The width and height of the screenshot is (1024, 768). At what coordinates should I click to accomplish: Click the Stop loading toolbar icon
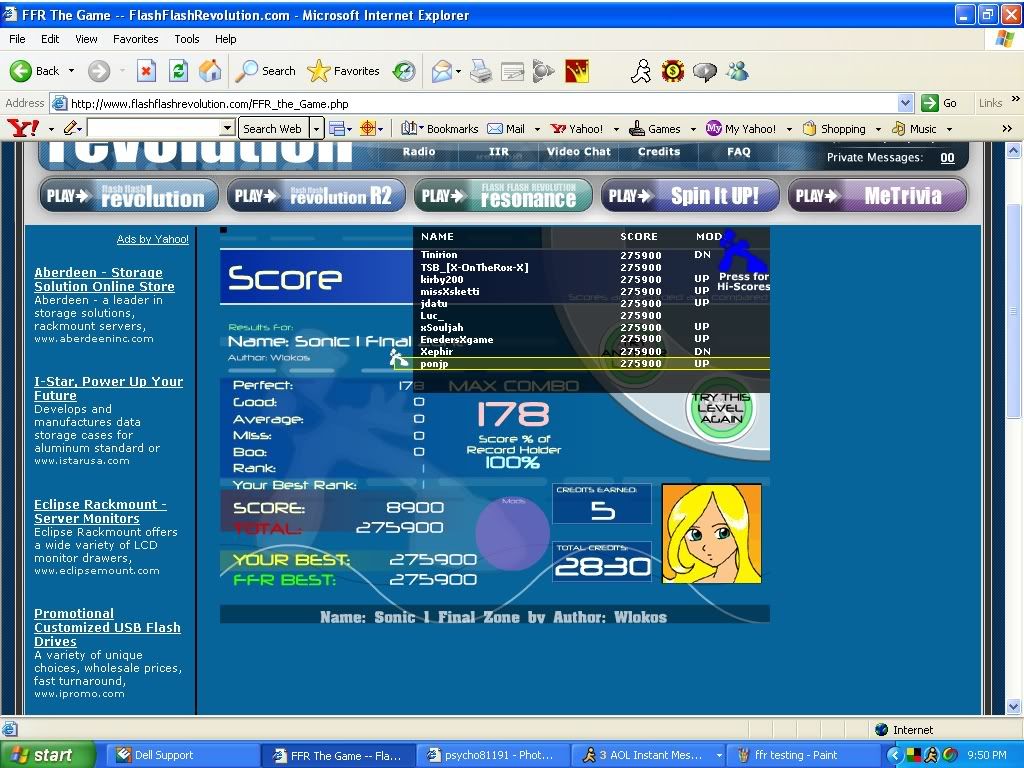146,71
